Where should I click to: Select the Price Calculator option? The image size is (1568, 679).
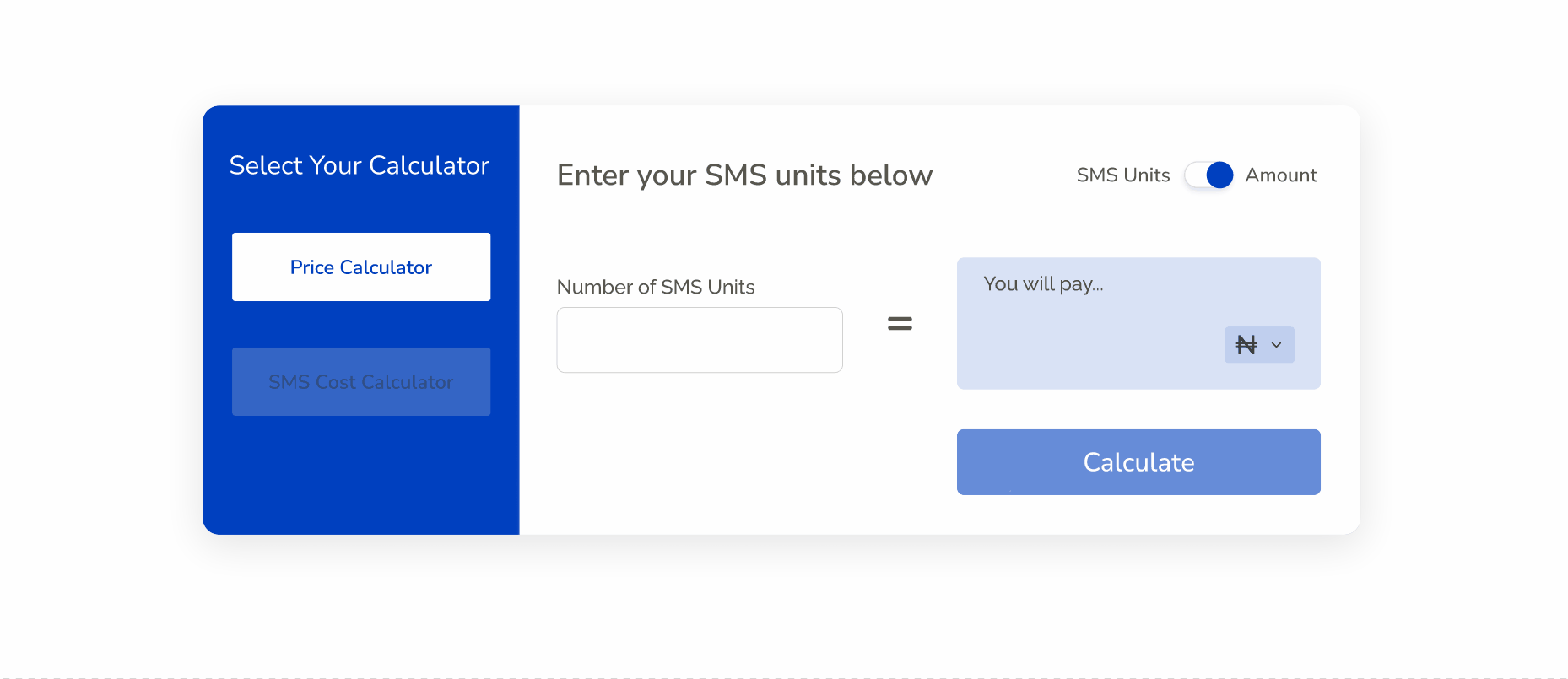pyautogui.click(x=360, y=267)
